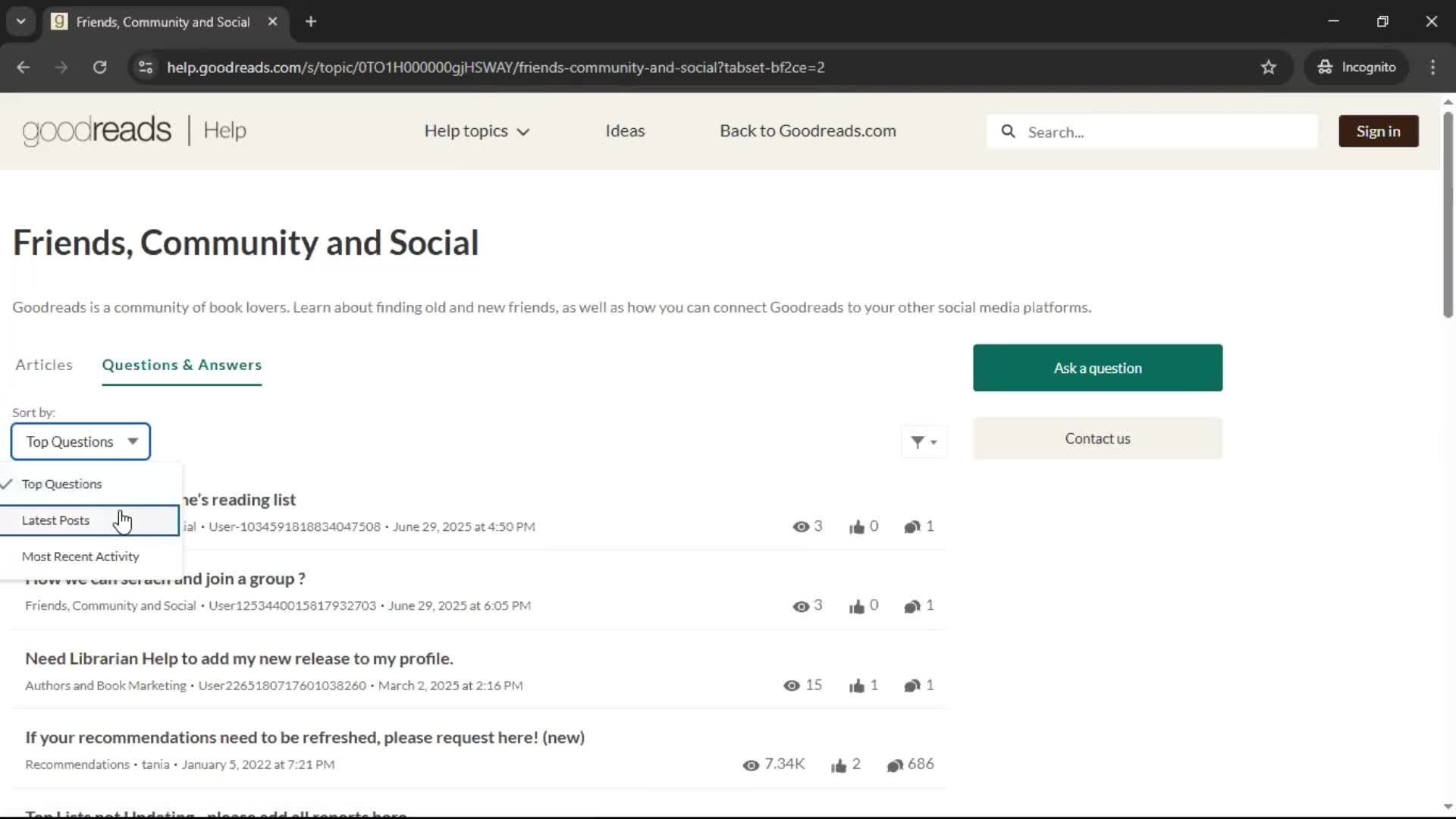The width and height of the screenshot is (1456, 819).
Task: Click the Recommendations topic label
Action: pos(77,764)
